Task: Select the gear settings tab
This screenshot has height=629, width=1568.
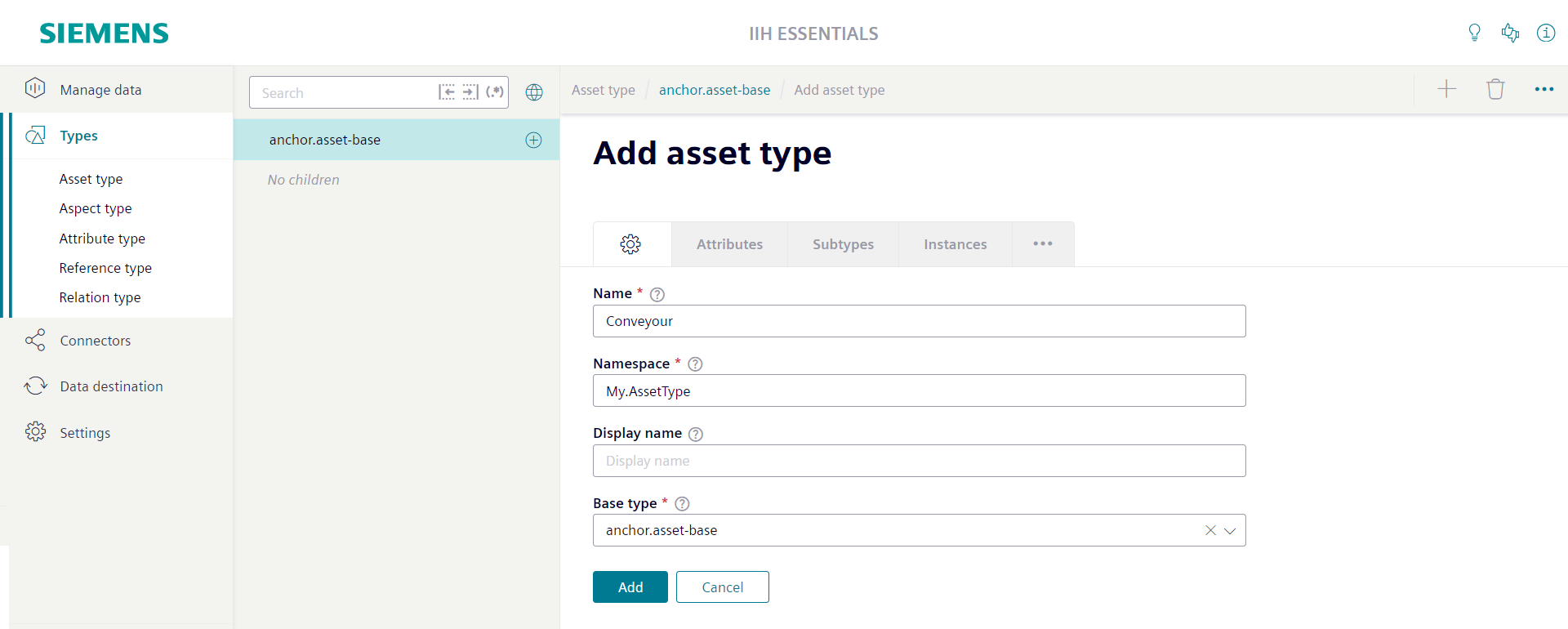Action: [x=630, y=244]
